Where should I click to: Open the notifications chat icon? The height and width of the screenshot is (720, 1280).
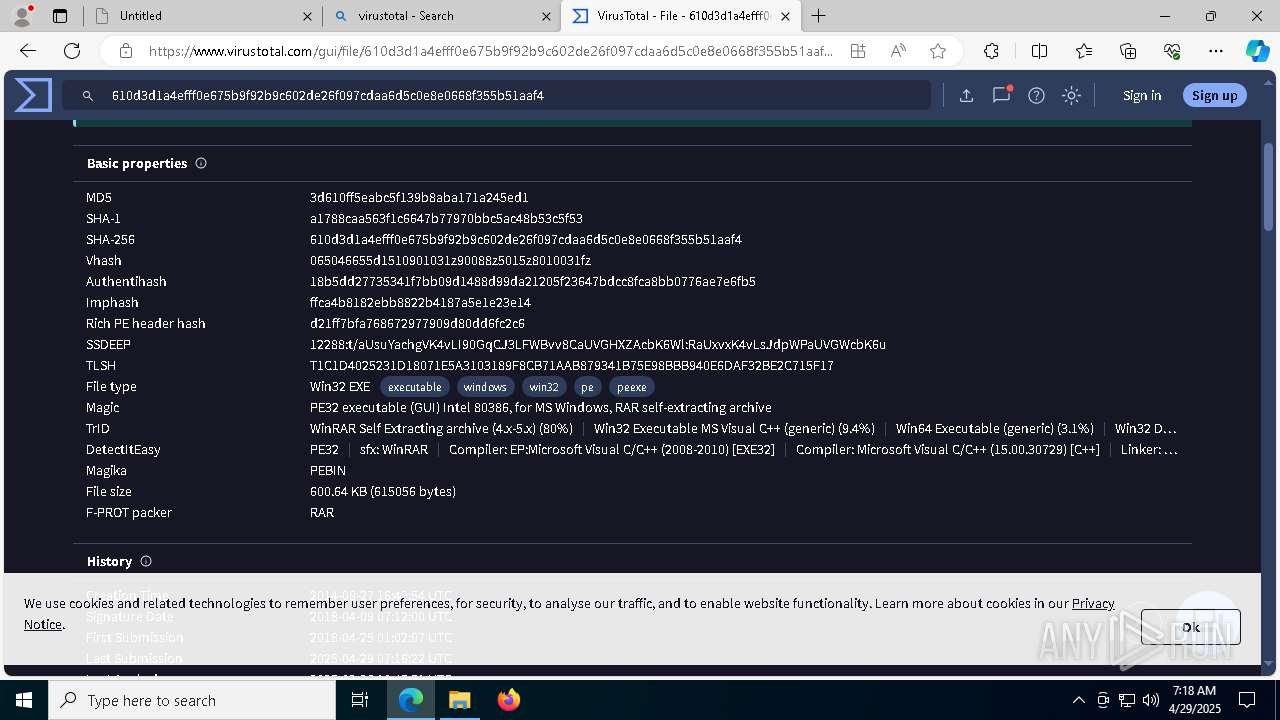[x=1001, y=96]
